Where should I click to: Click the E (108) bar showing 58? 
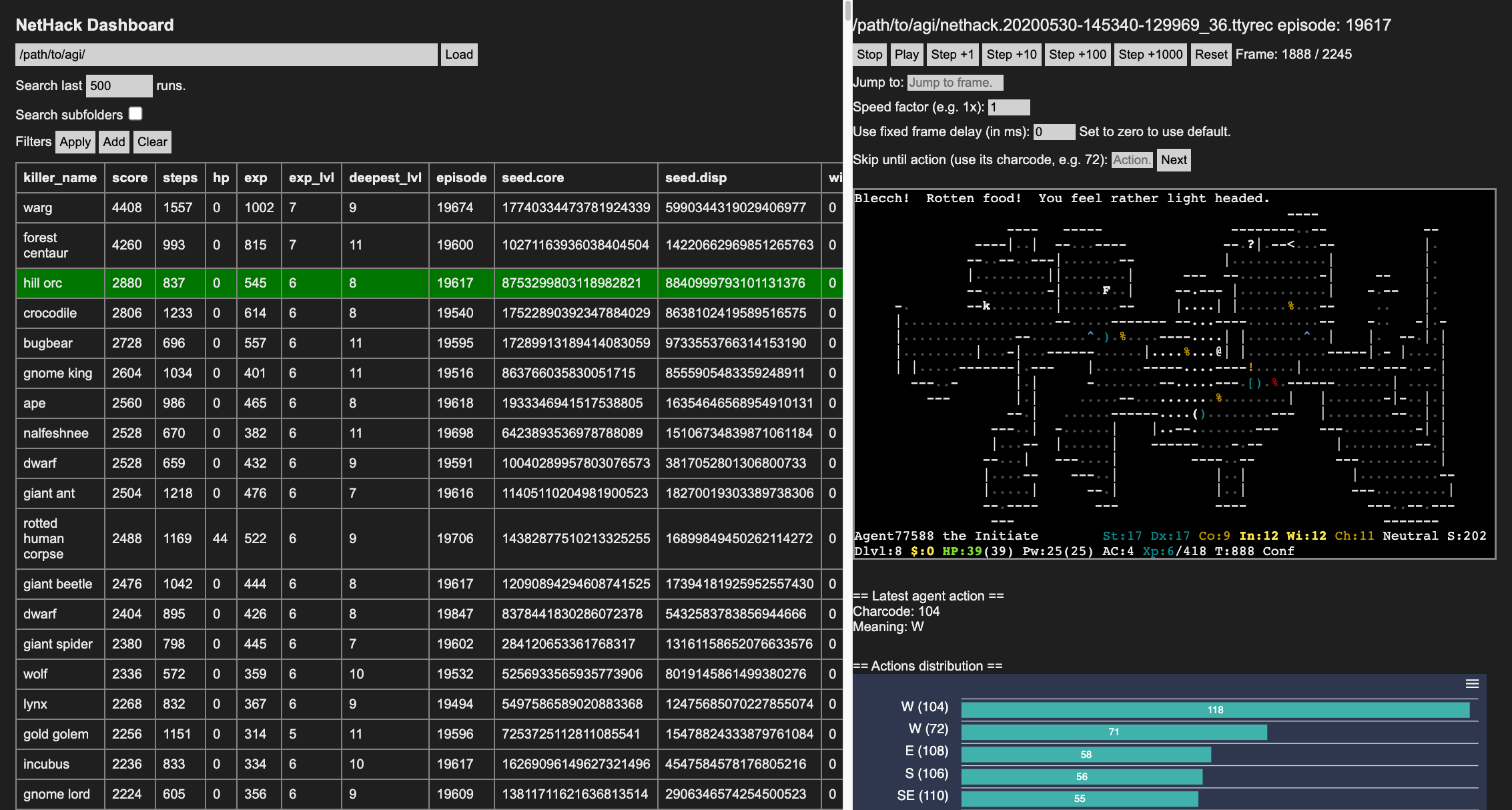coord(1086,755)
